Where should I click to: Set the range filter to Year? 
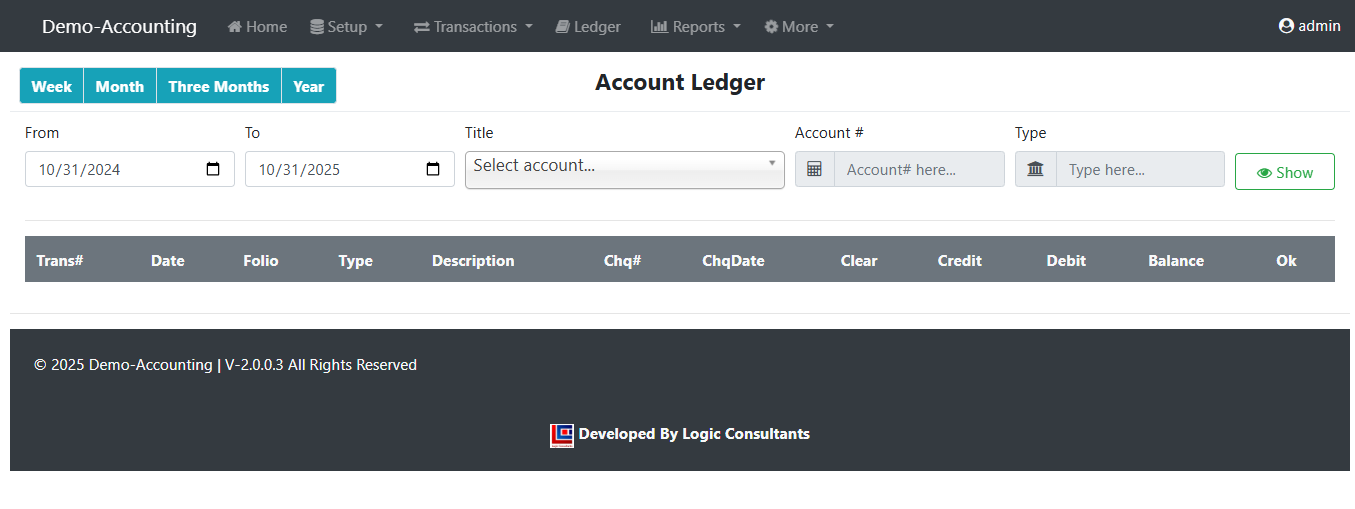point(308,86)
